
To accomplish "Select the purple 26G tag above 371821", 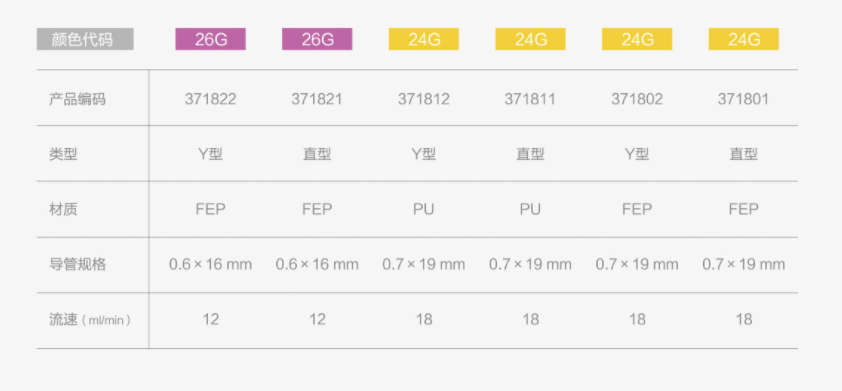I will (x=317, y=39).
